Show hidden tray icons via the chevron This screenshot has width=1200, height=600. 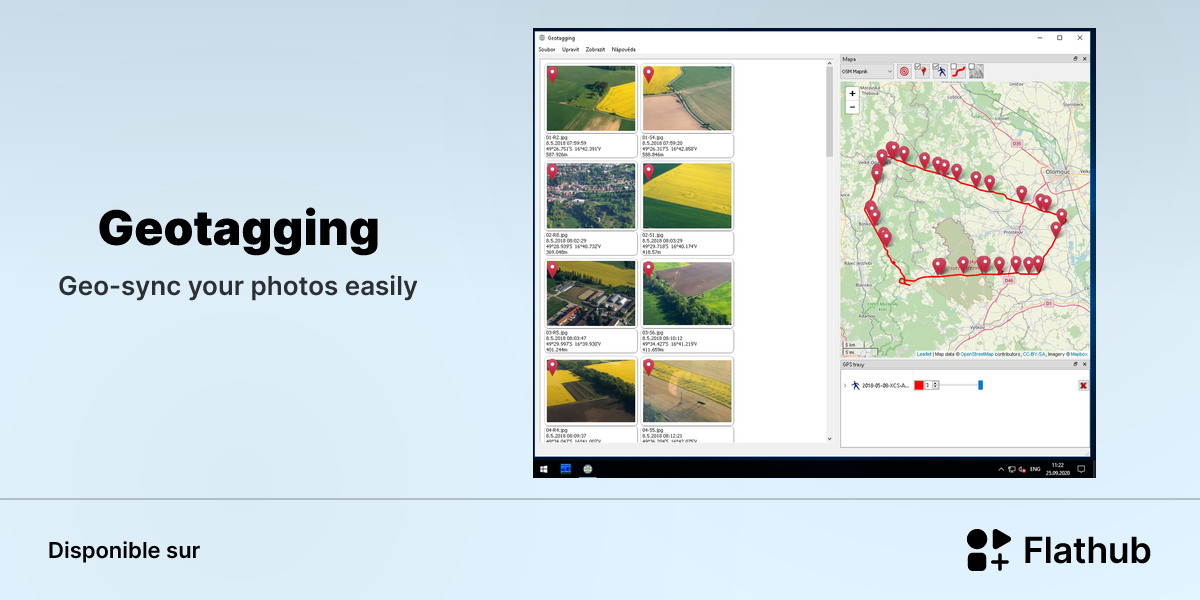point(1001,469)
